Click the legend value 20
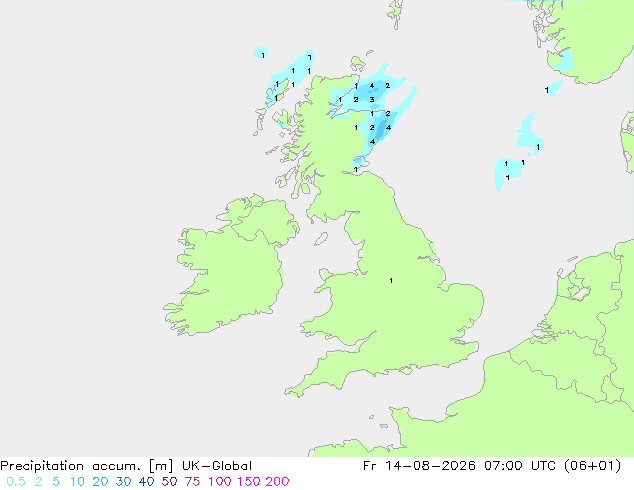Screen dimensions: 634x490 point(100,482)
